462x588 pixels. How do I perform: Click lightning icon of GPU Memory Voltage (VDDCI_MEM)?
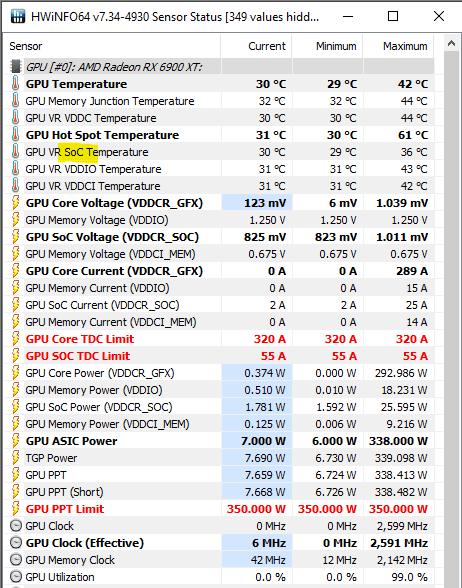click(x=15, y=254)
